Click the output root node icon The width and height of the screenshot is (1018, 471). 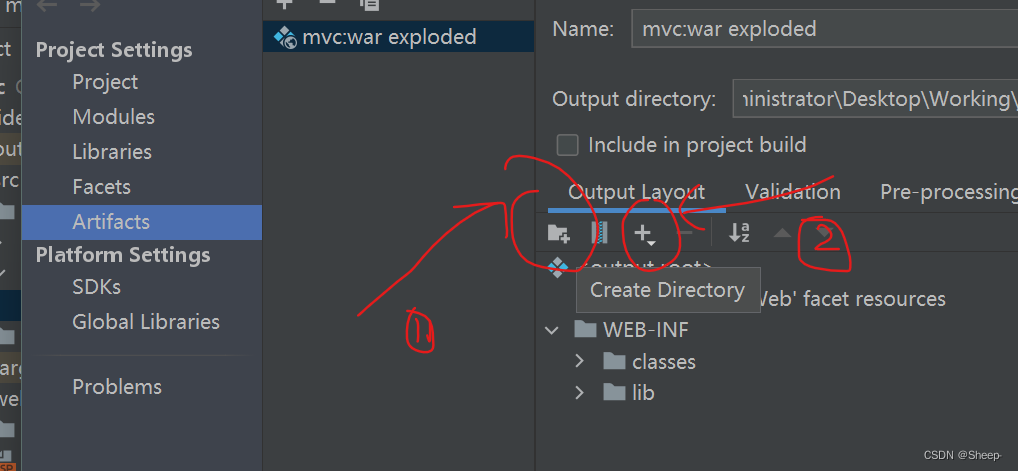556,267
